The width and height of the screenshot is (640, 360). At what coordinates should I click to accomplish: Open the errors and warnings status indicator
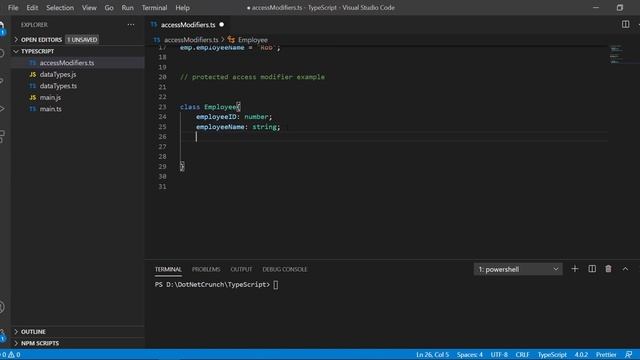pos(11,355)
